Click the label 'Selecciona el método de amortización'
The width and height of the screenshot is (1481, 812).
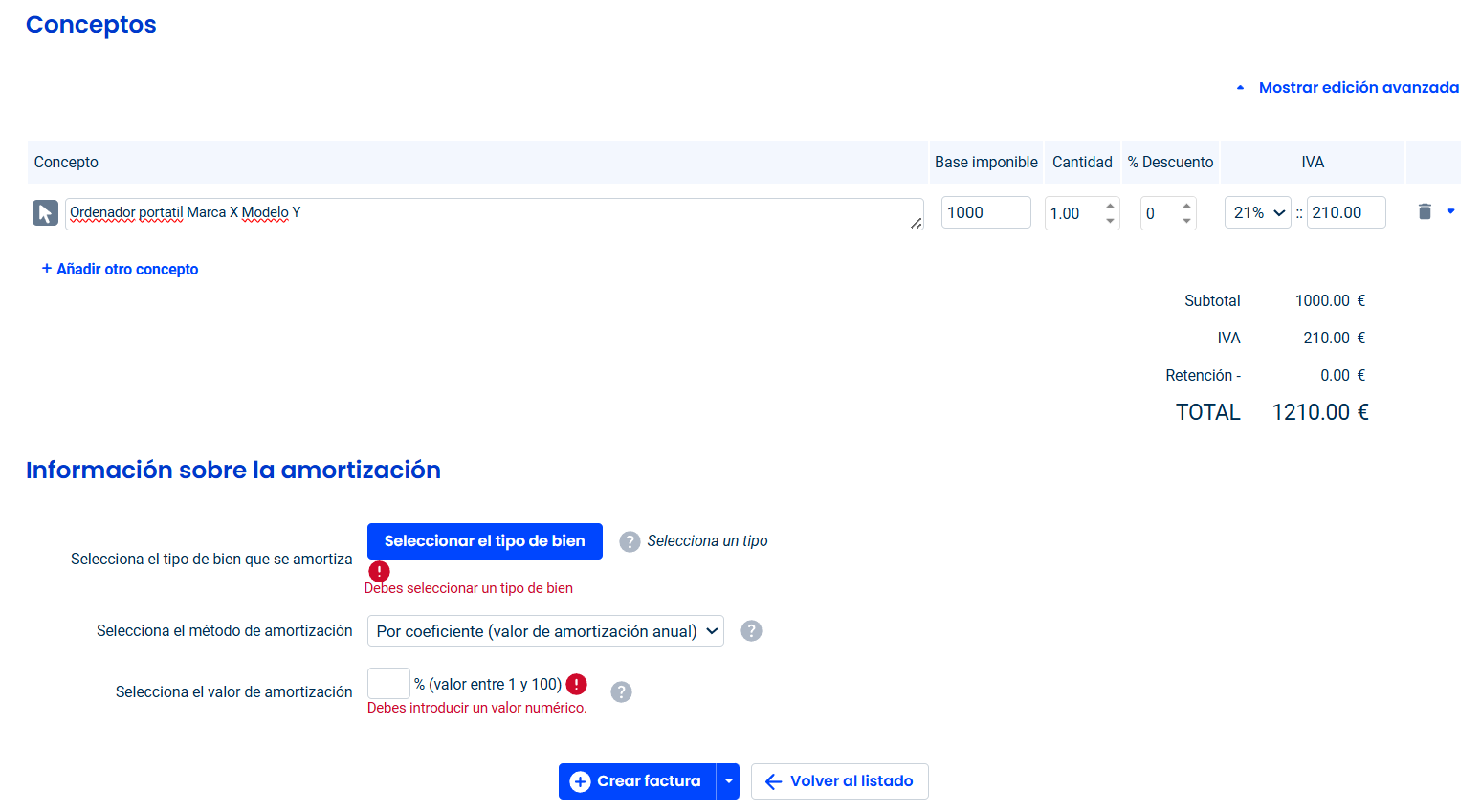click(225, 631)
